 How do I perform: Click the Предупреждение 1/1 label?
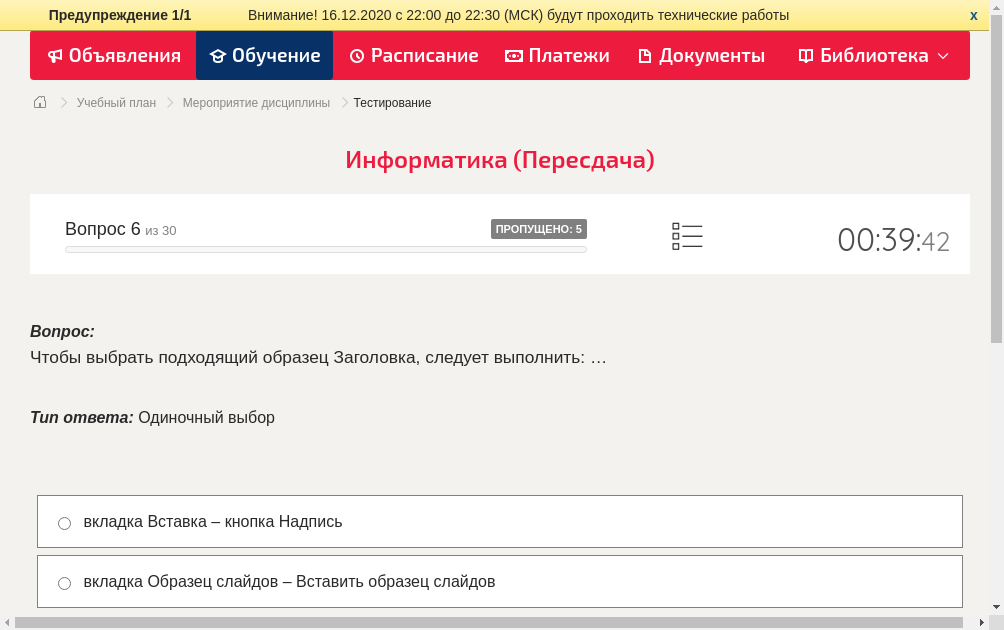pos(120,15)
